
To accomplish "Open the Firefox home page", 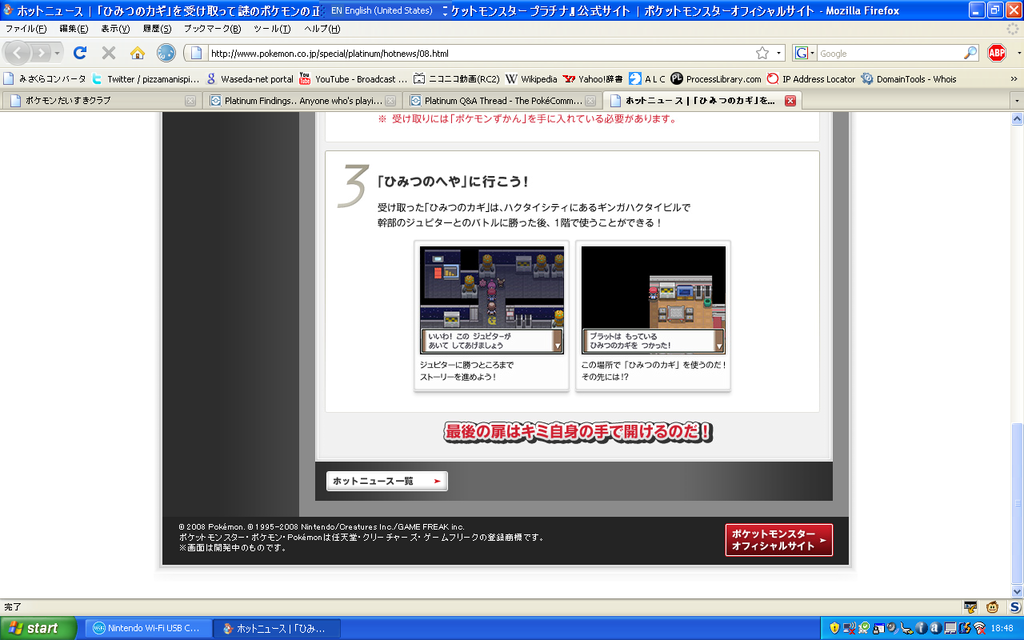I will pyautogui.click(x=137, y=53).
